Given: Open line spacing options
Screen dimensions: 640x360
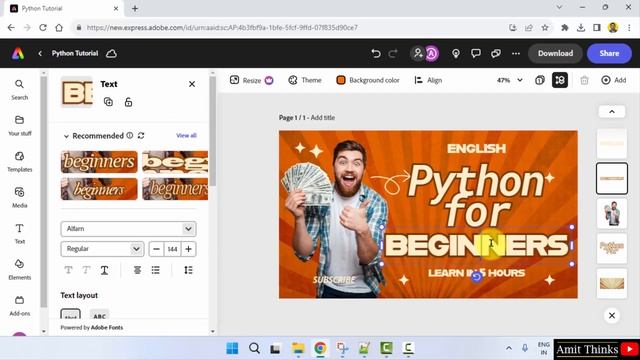Looking at the screenshot, I should pyautogui.click(x=188, y=270).
